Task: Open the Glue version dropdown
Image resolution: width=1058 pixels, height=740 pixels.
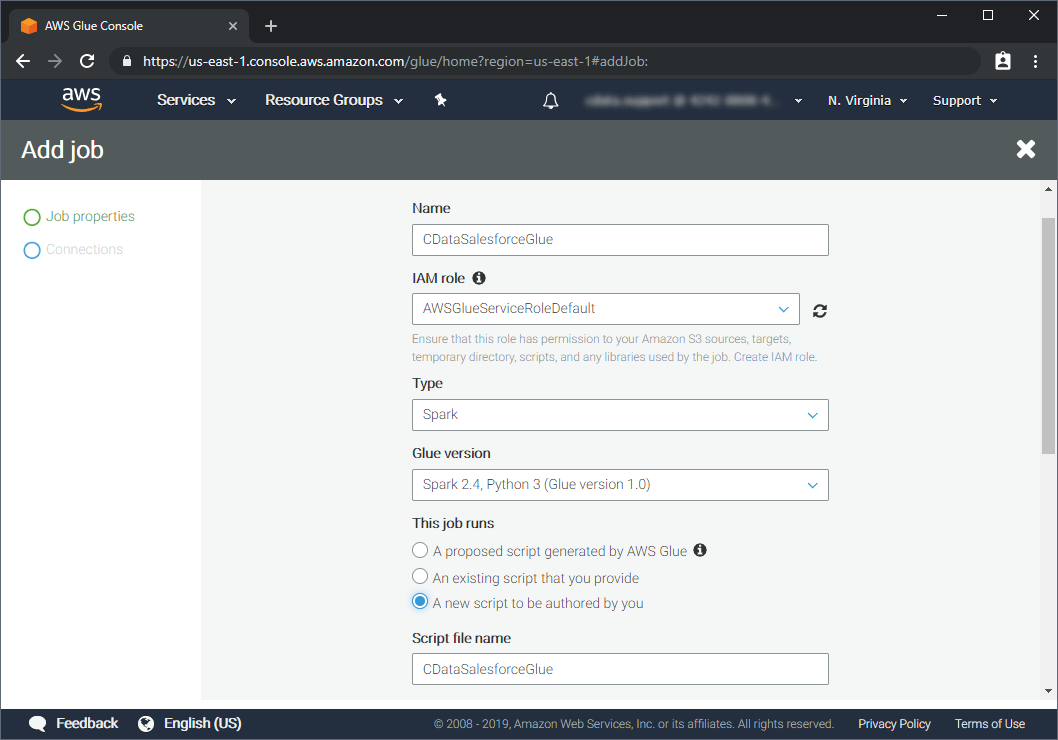Action: coord(619,485)
